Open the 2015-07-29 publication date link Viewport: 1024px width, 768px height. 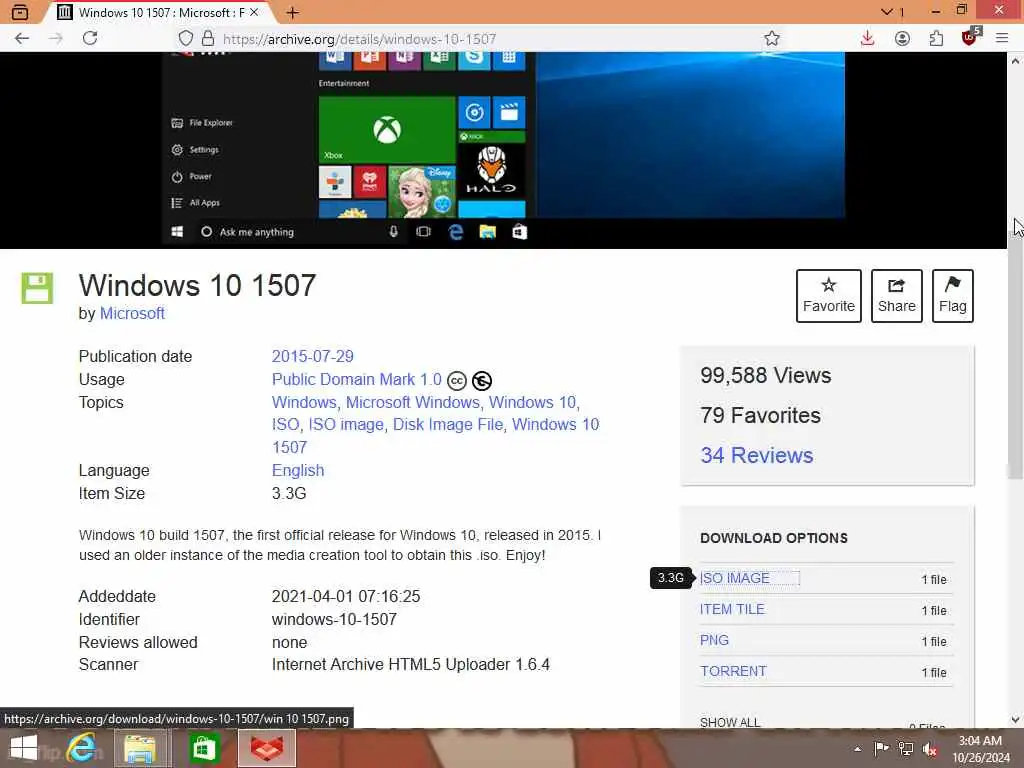pyautogui.click(x=312, y=357)
